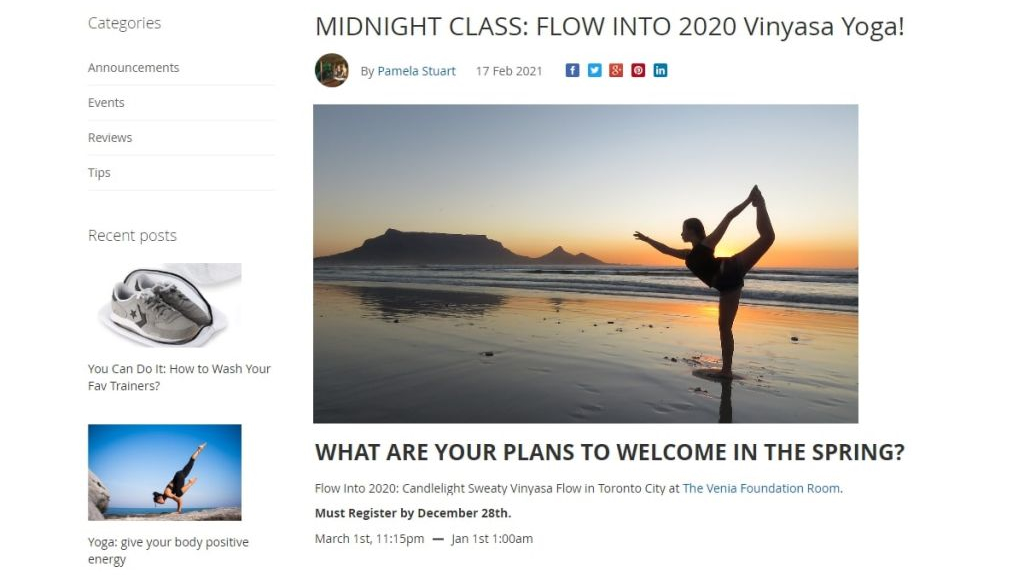Share post on LinkedIn icon

[660, 71]
